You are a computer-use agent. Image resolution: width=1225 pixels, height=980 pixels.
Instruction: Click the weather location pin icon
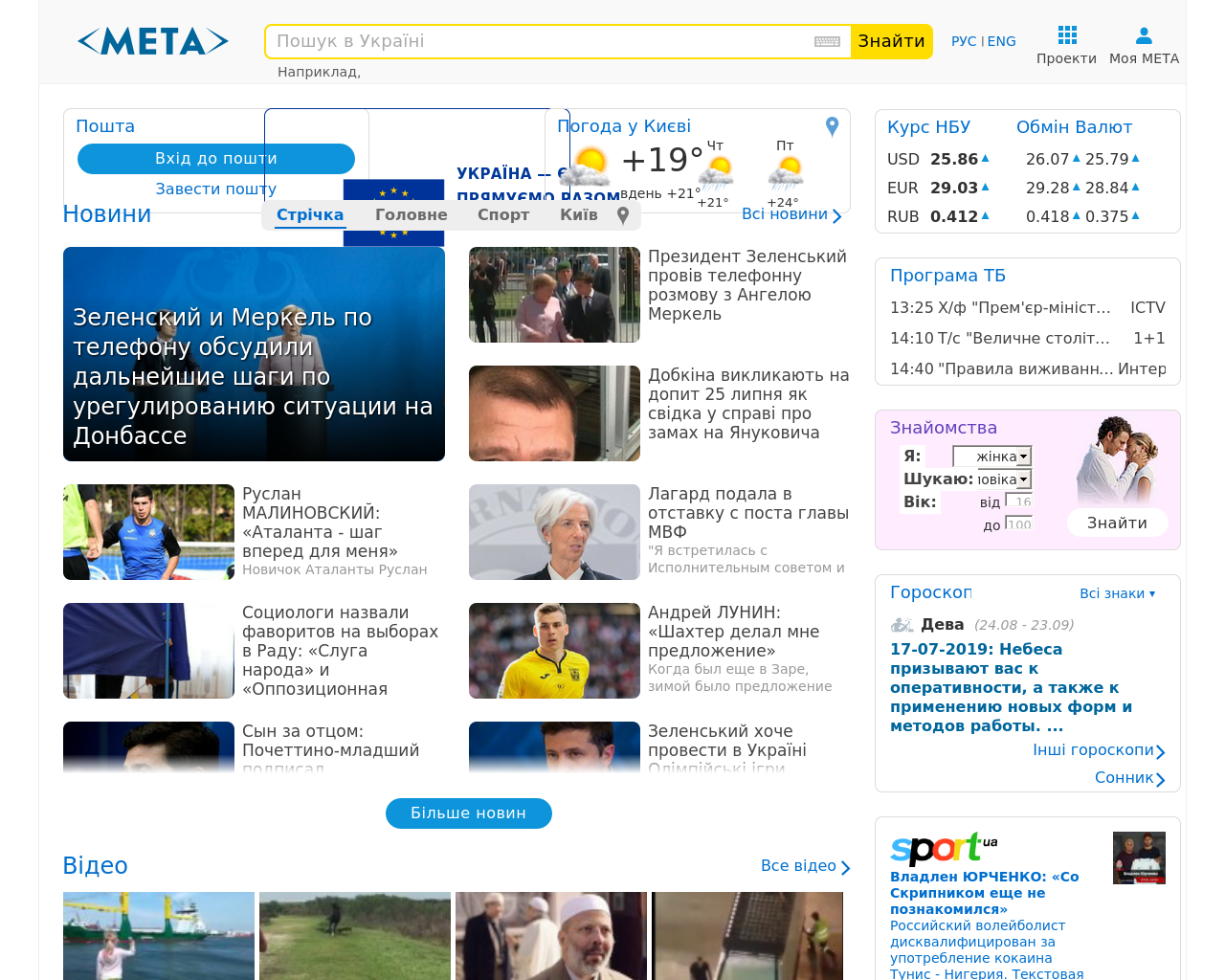tap(831, 124)
